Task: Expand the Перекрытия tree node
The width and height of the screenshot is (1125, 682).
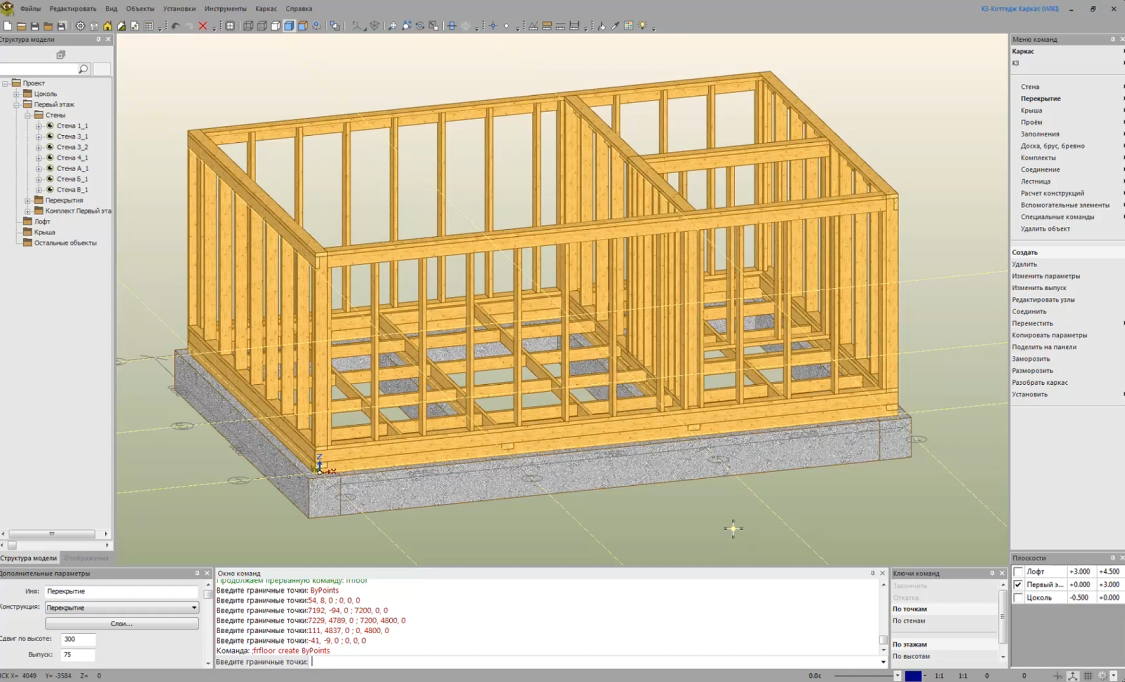Action: (28, 200)
